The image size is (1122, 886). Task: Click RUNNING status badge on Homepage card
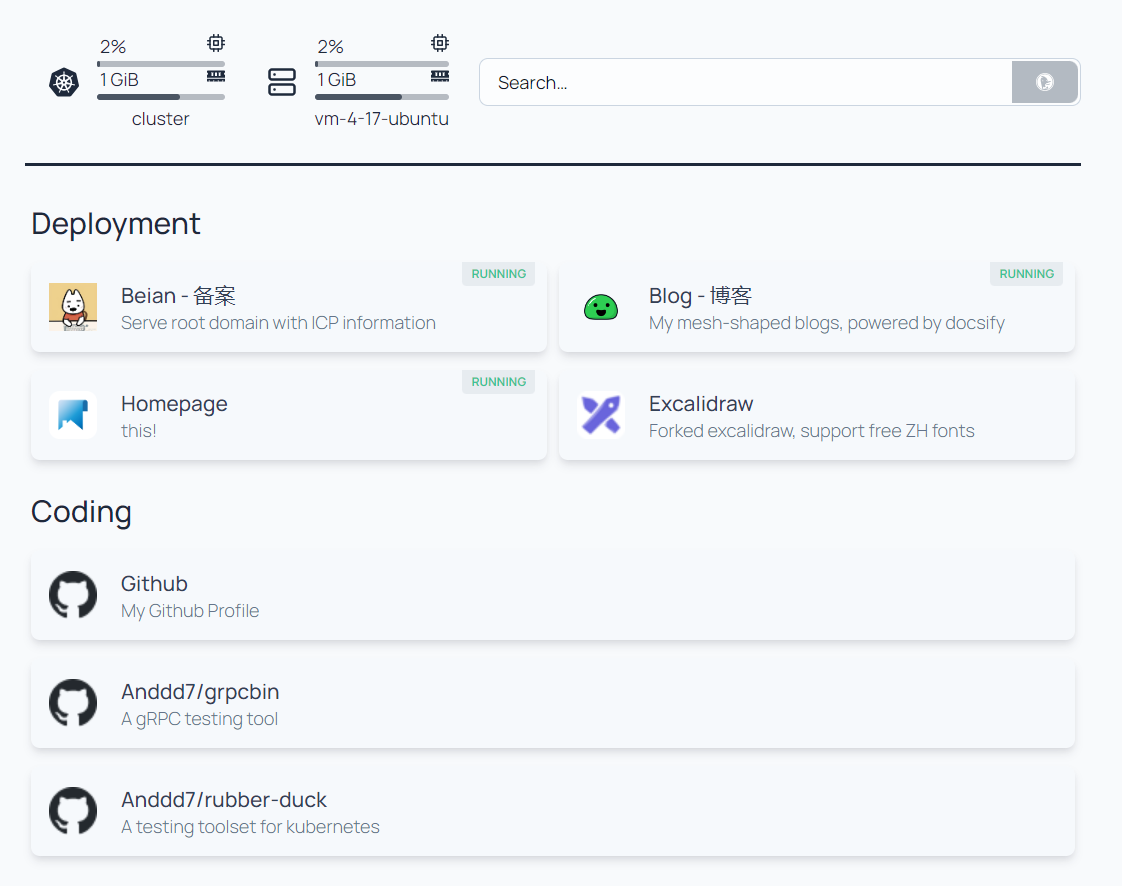tap(498, 382)
